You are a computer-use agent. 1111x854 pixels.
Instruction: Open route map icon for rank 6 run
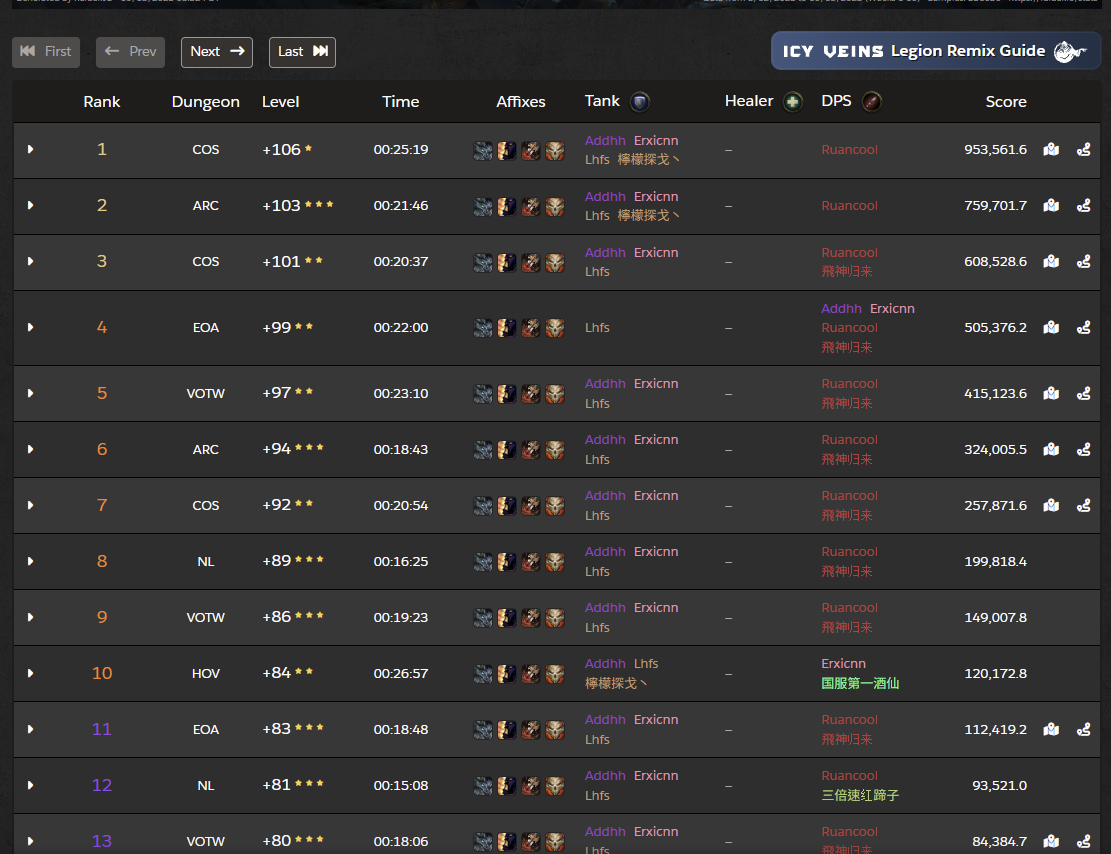click(1051, 449)
